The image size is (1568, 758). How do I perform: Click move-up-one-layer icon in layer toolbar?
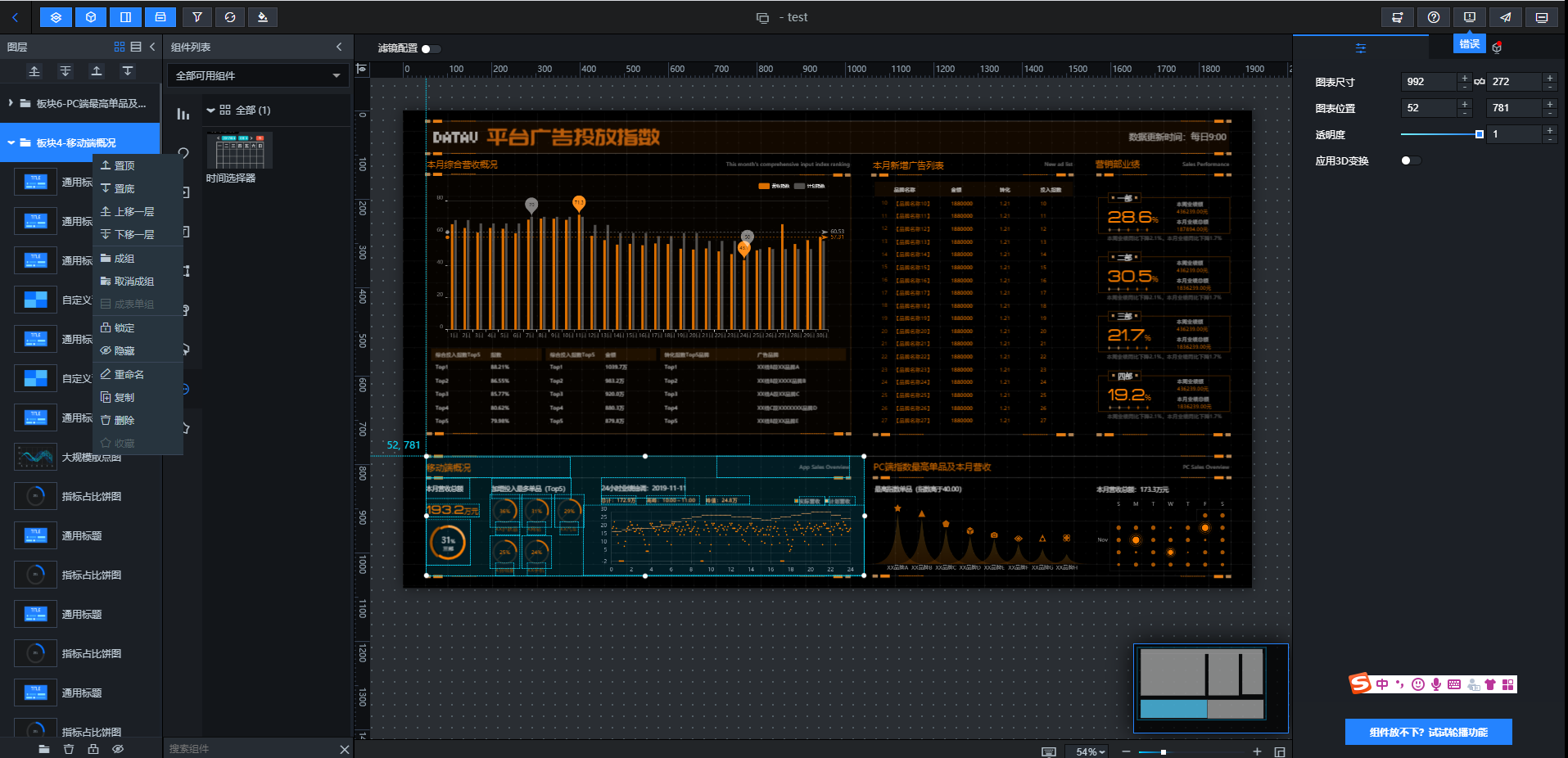click(x=34, y=71)
